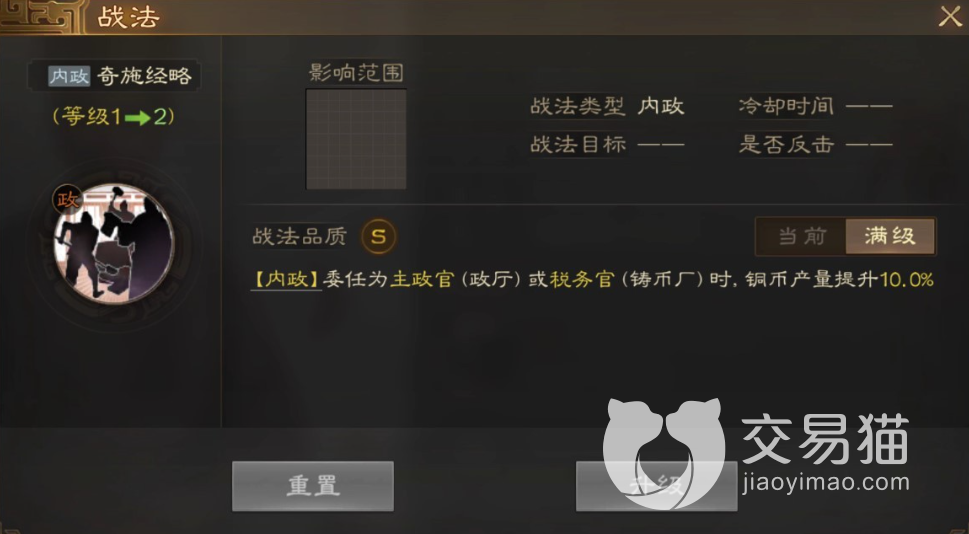Switch view to 满级 level
This screenshot has height=534, width=969.
pos(890,236)
